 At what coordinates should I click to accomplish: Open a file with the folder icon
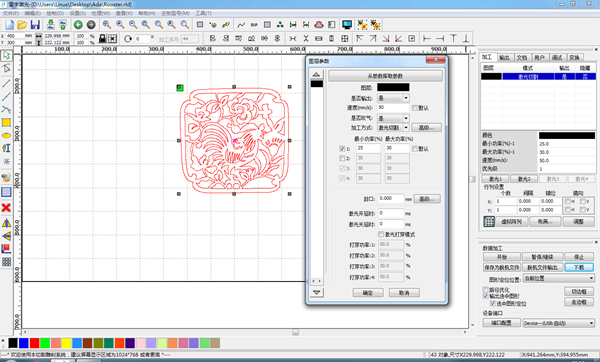[x=22, y=25]
